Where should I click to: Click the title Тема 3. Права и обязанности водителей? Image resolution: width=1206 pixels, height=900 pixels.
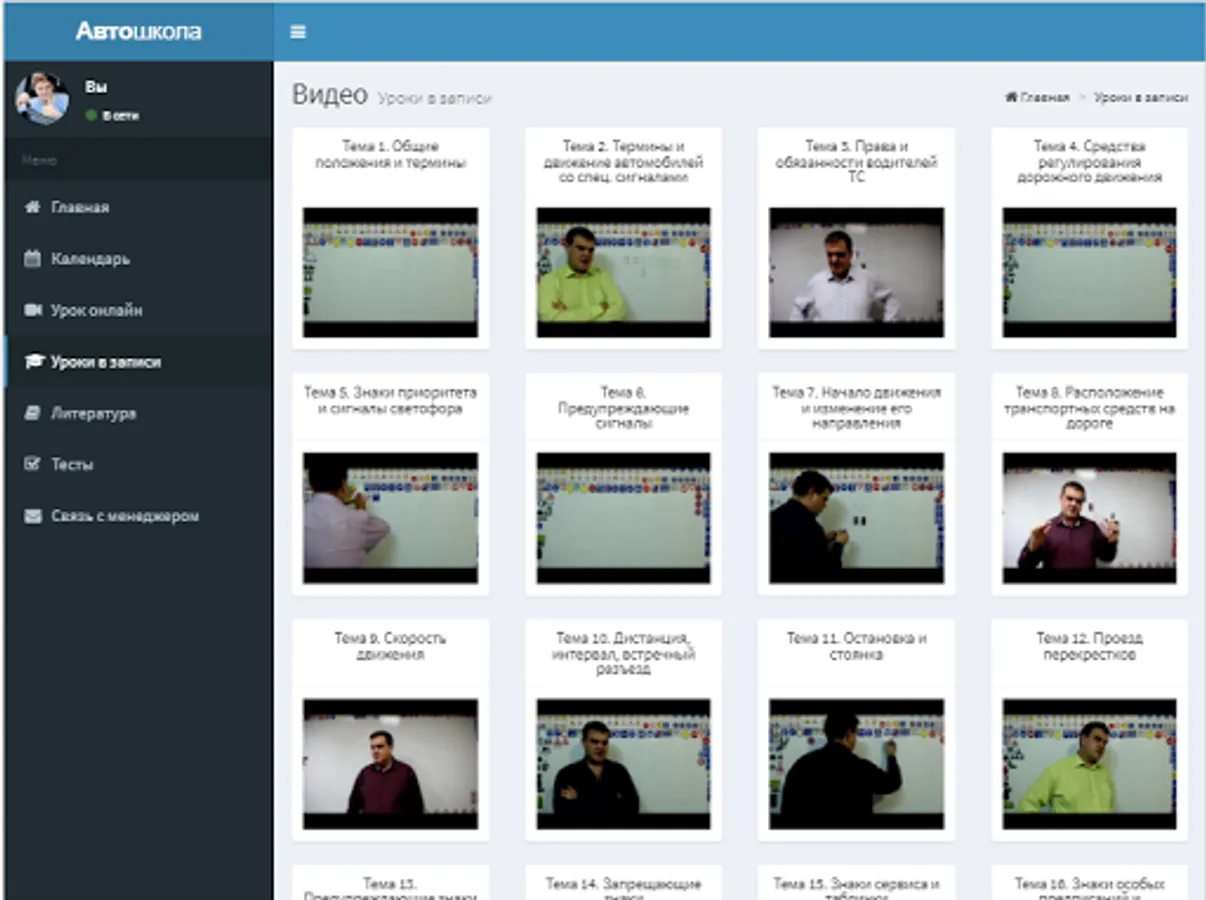(x=856, y=162)
